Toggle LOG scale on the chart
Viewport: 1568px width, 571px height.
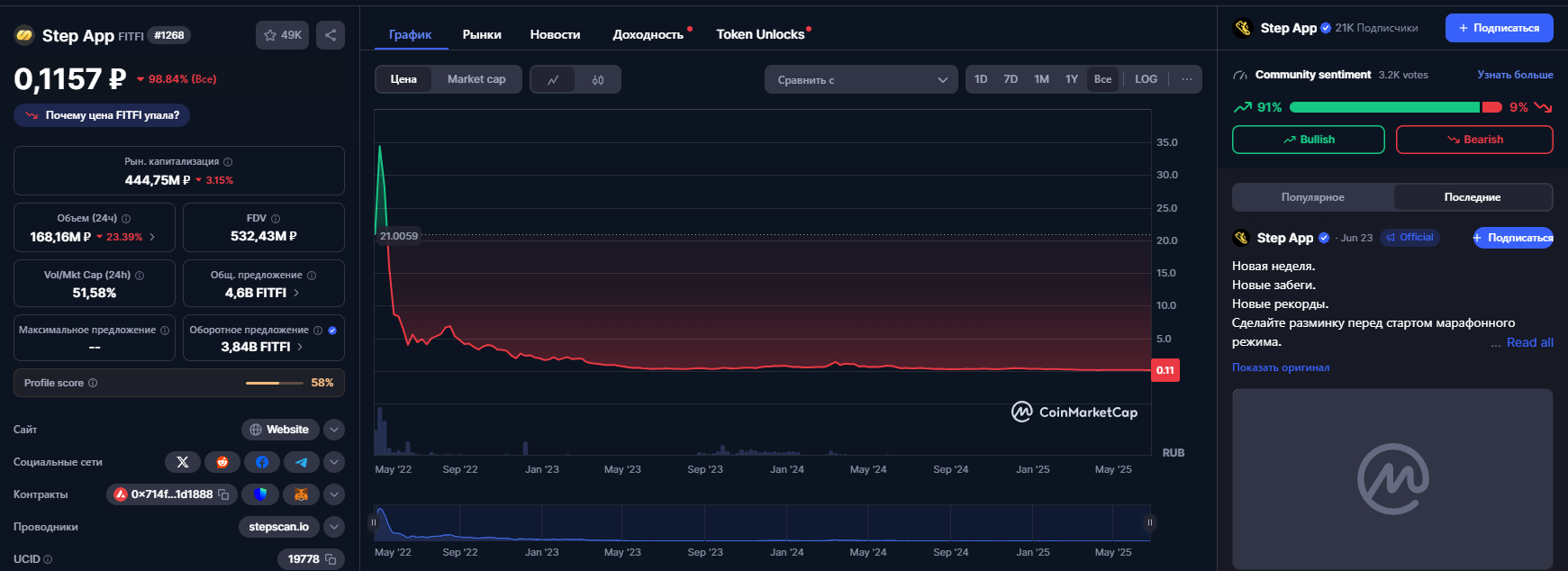1146,79
